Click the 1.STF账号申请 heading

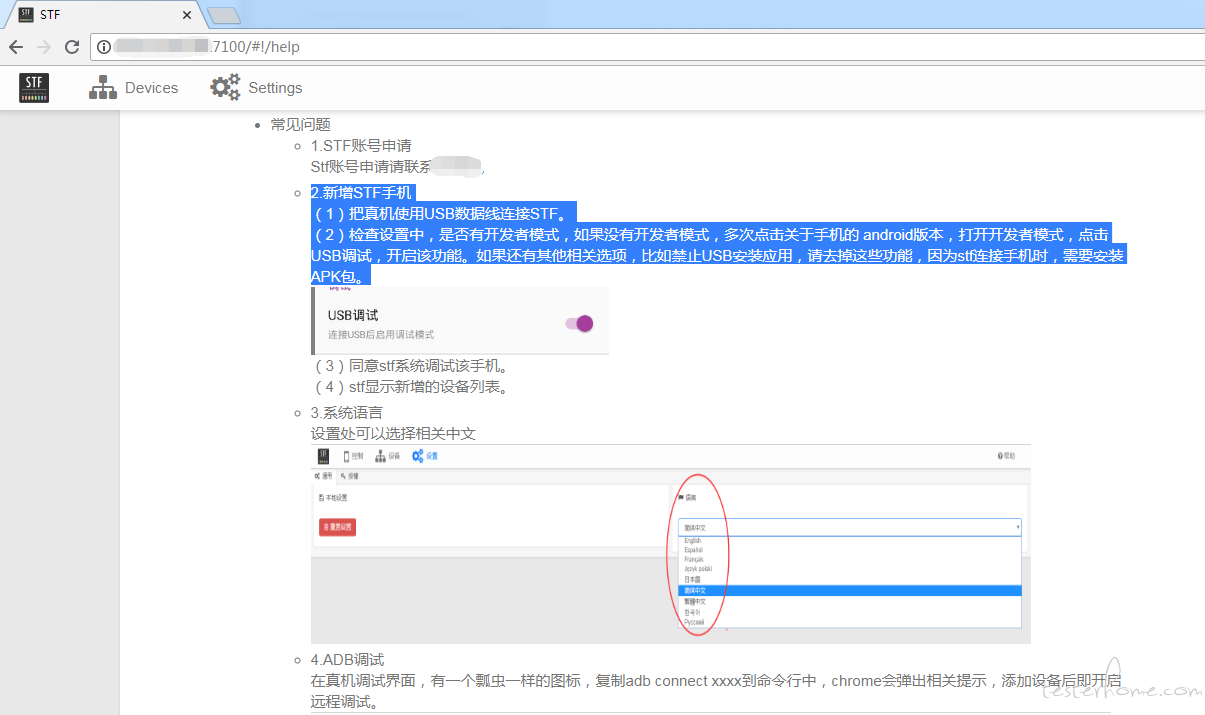(361, 145)
